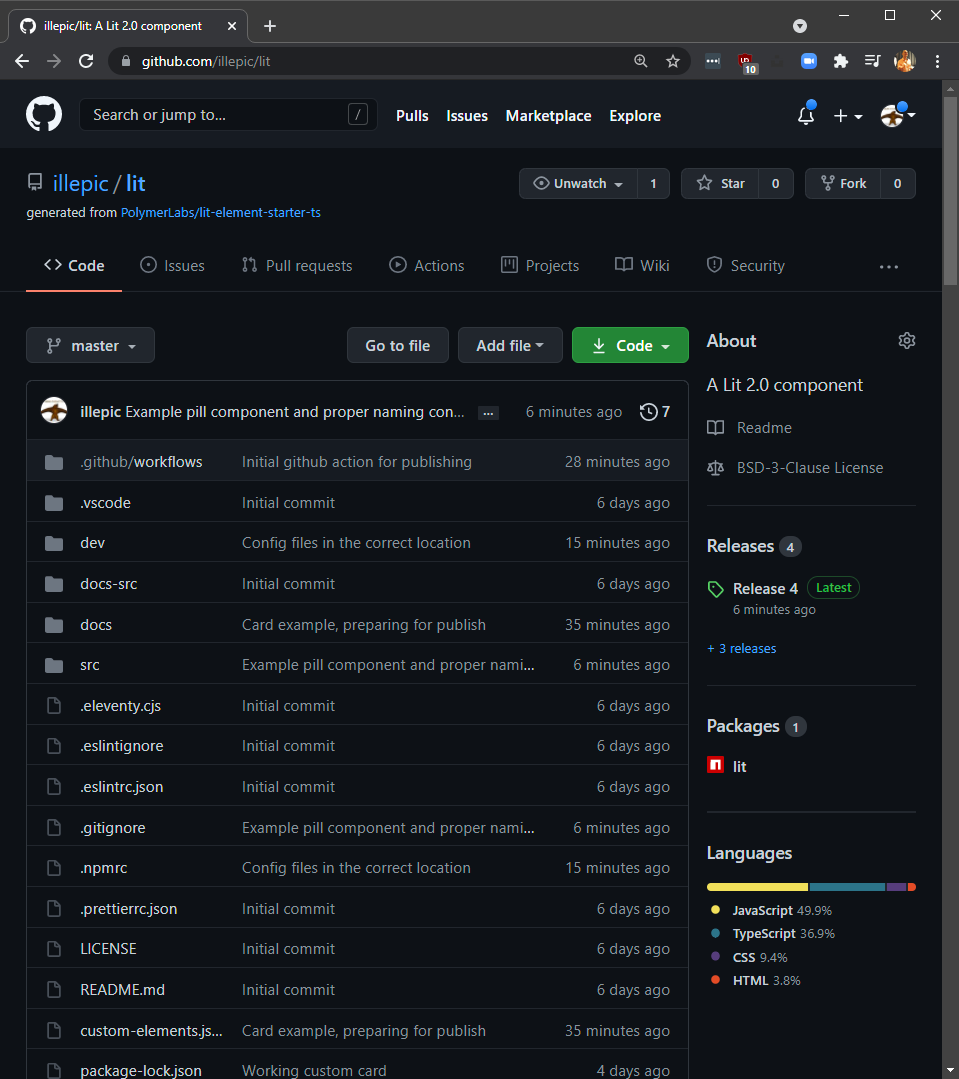This screenshot has height=1079, width=959.
Task: Switch to the Actions tab
Action: pos(427,266)
